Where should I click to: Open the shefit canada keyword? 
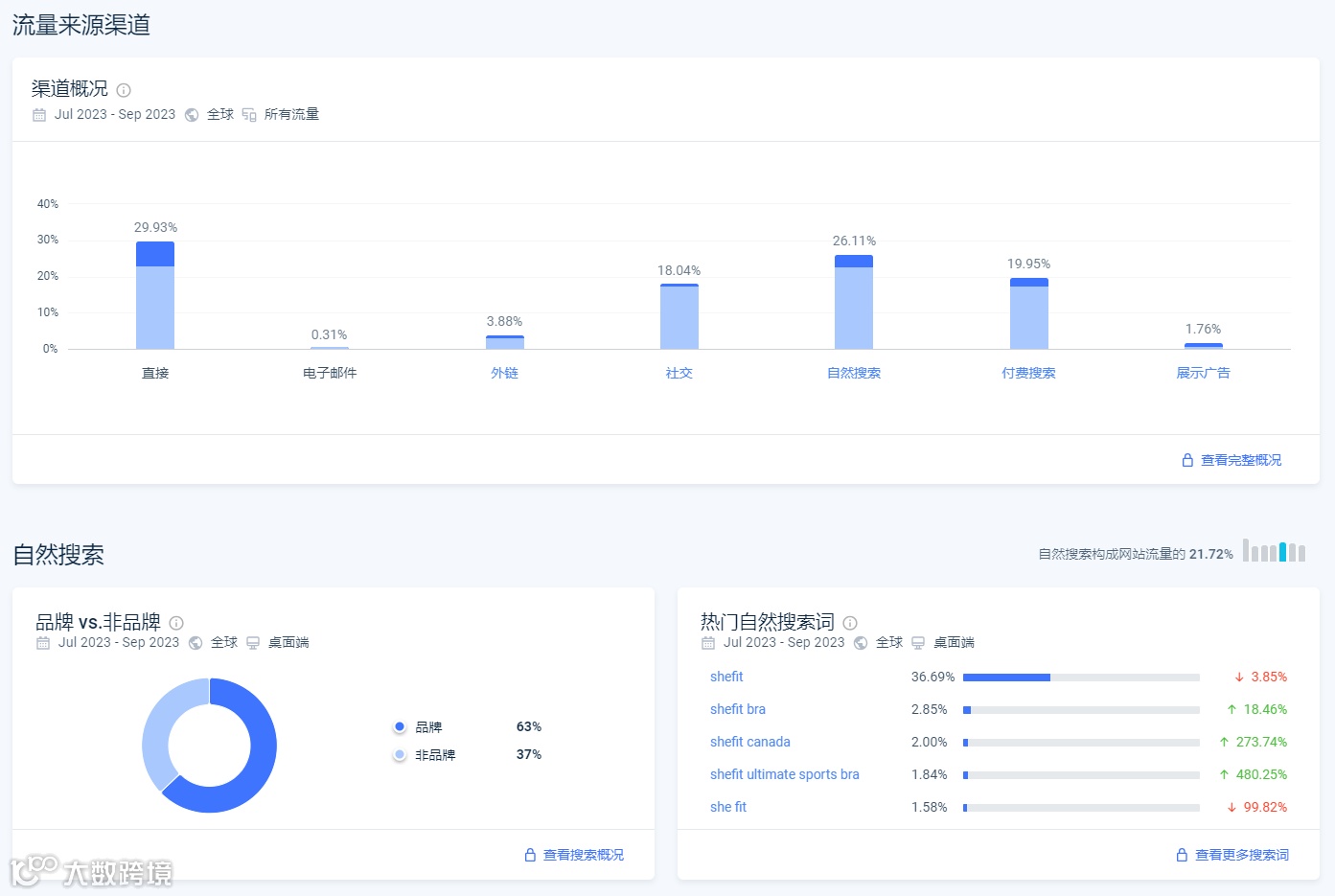(750, 742)
